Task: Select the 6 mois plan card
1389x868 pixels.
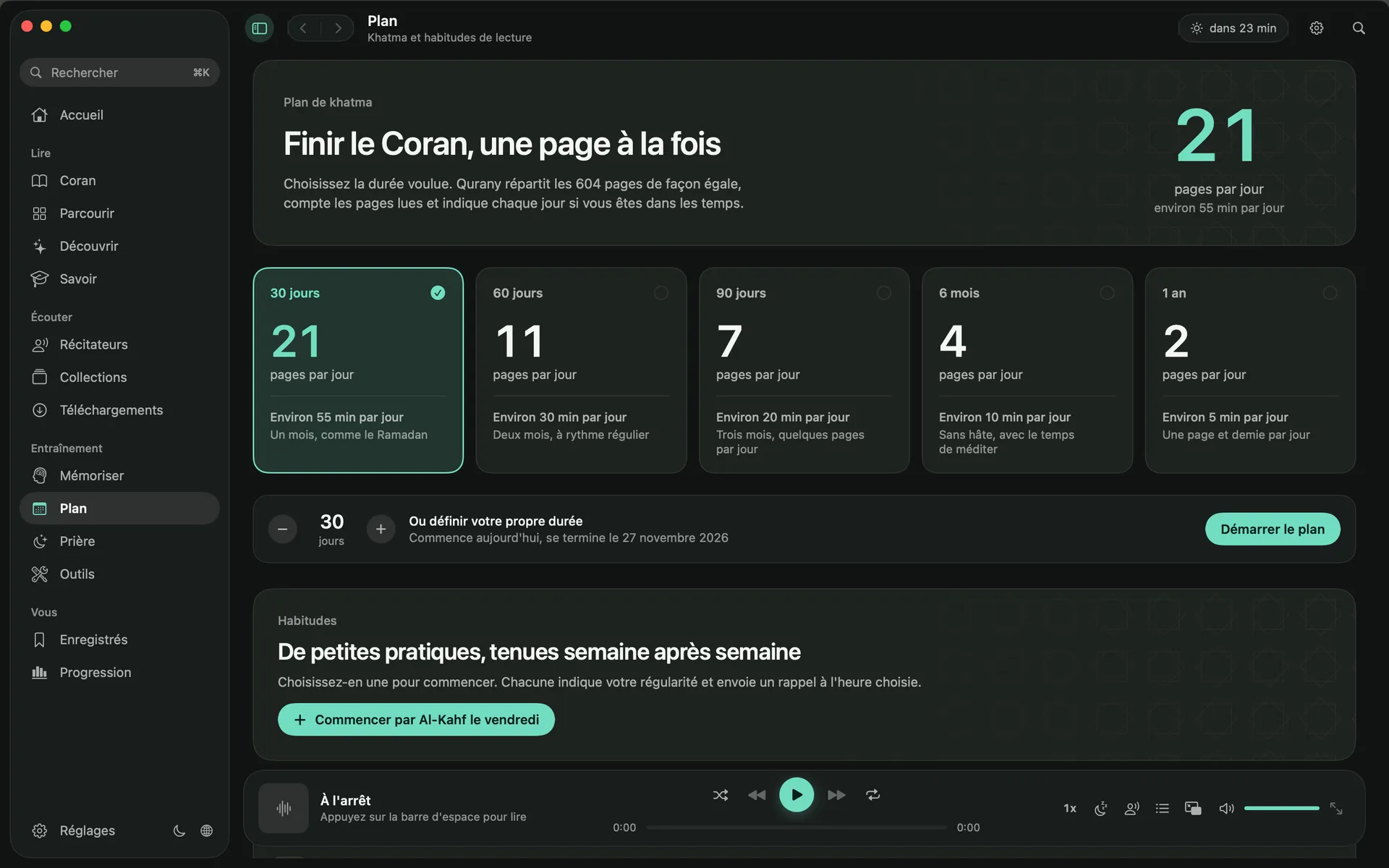Action: 1027,370
